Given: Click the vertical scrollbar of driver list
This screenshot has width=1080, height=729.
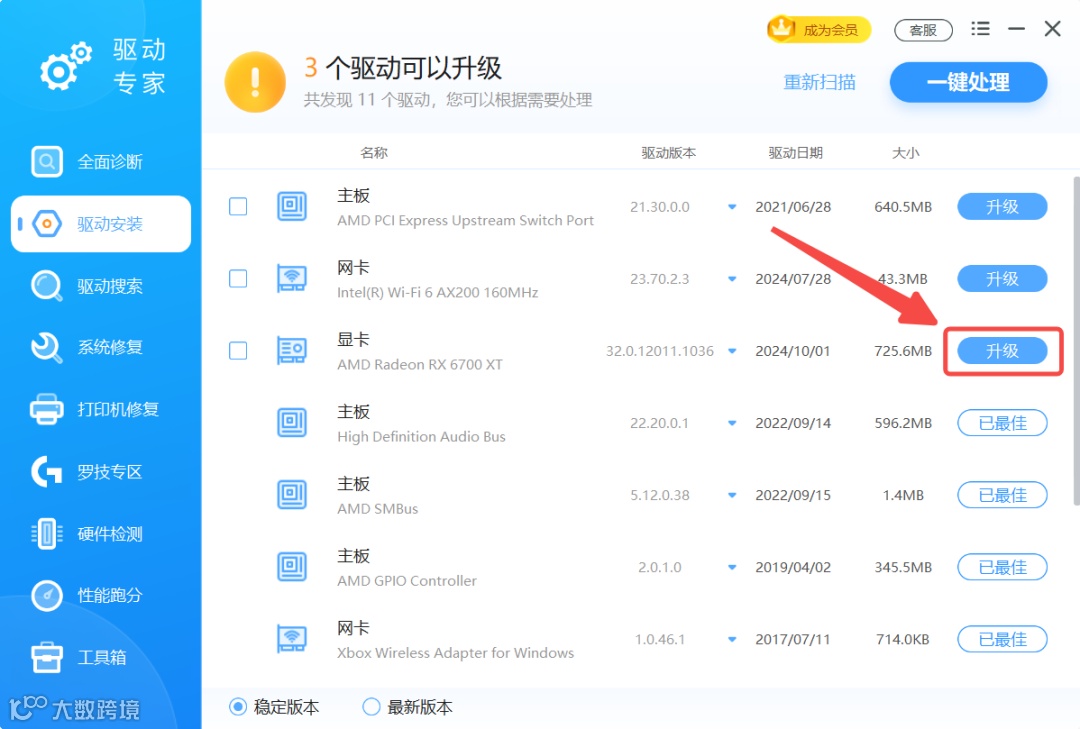Looking at the screenshot, I should (x=1076, y=341).
